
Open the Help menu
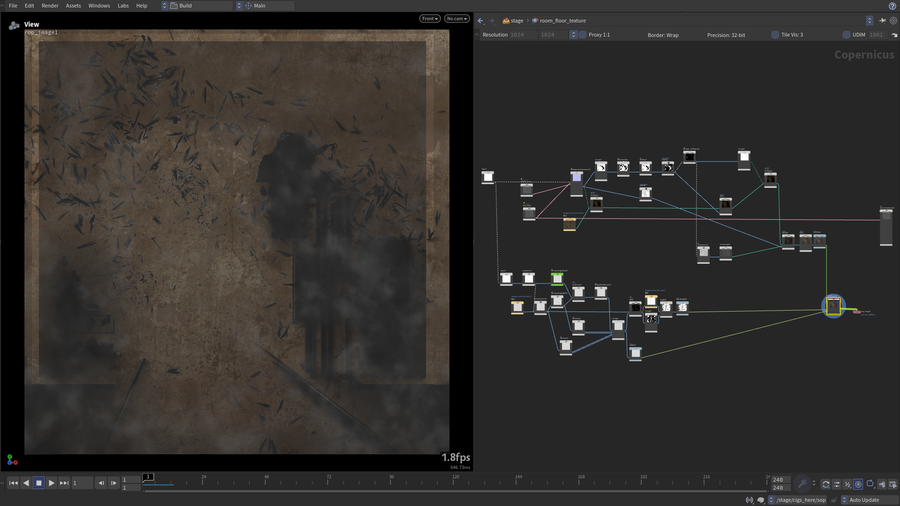(141, 6)
